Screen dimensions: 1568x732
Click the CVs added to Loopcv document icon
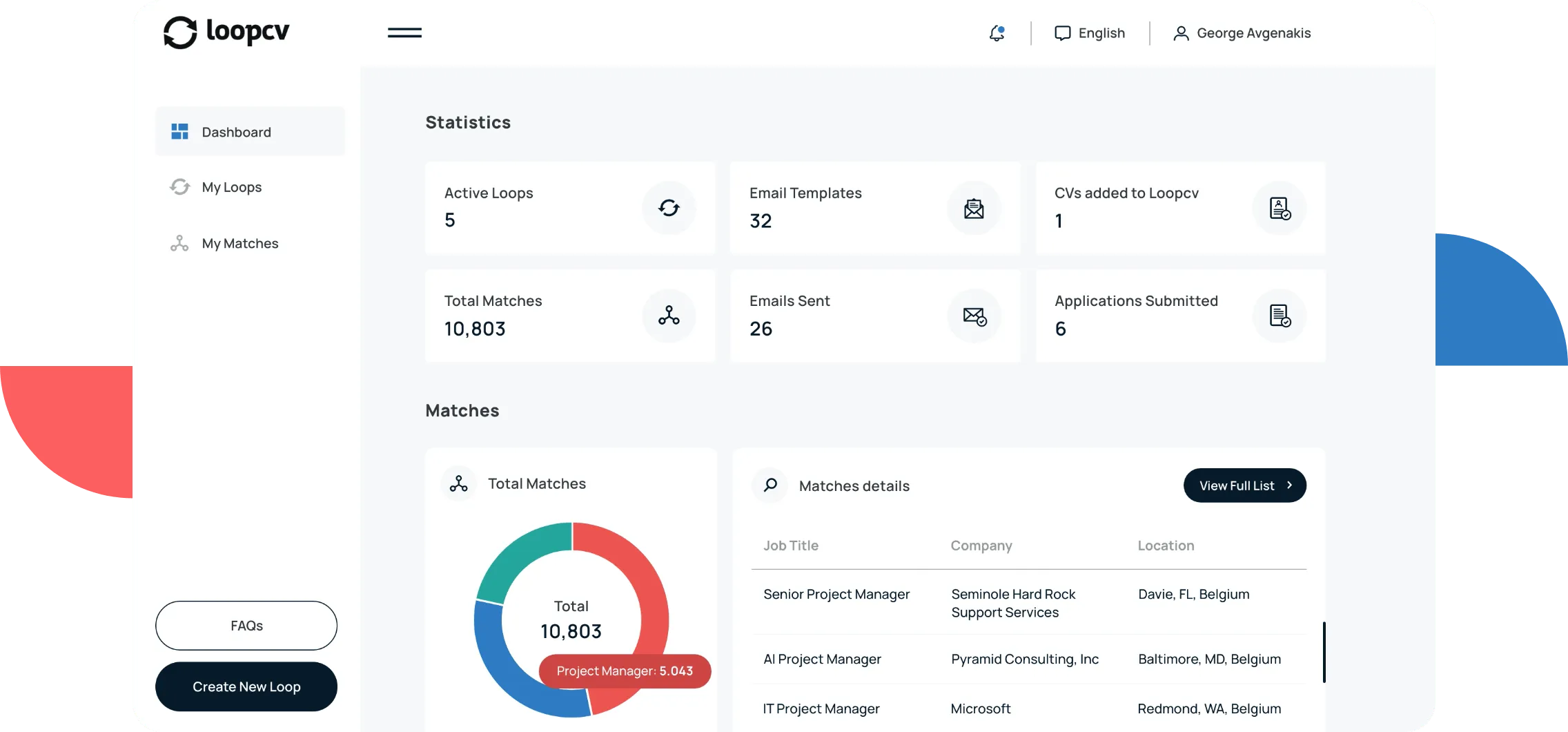(x=1280, y=208)
